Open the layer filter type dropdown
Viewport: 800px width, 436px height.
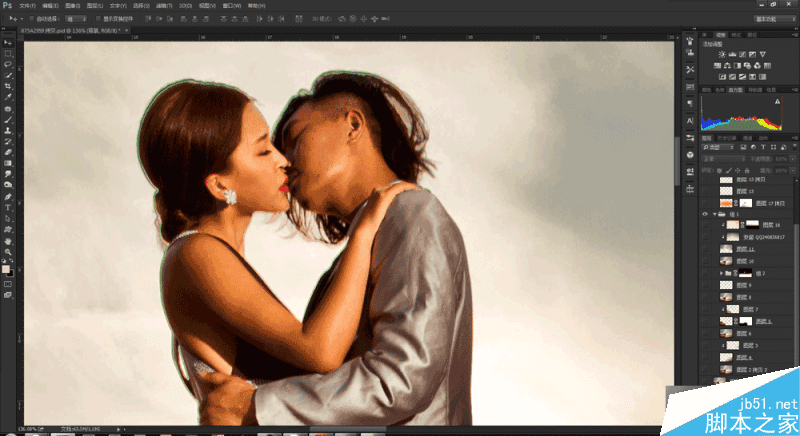(x=718, y=147)
